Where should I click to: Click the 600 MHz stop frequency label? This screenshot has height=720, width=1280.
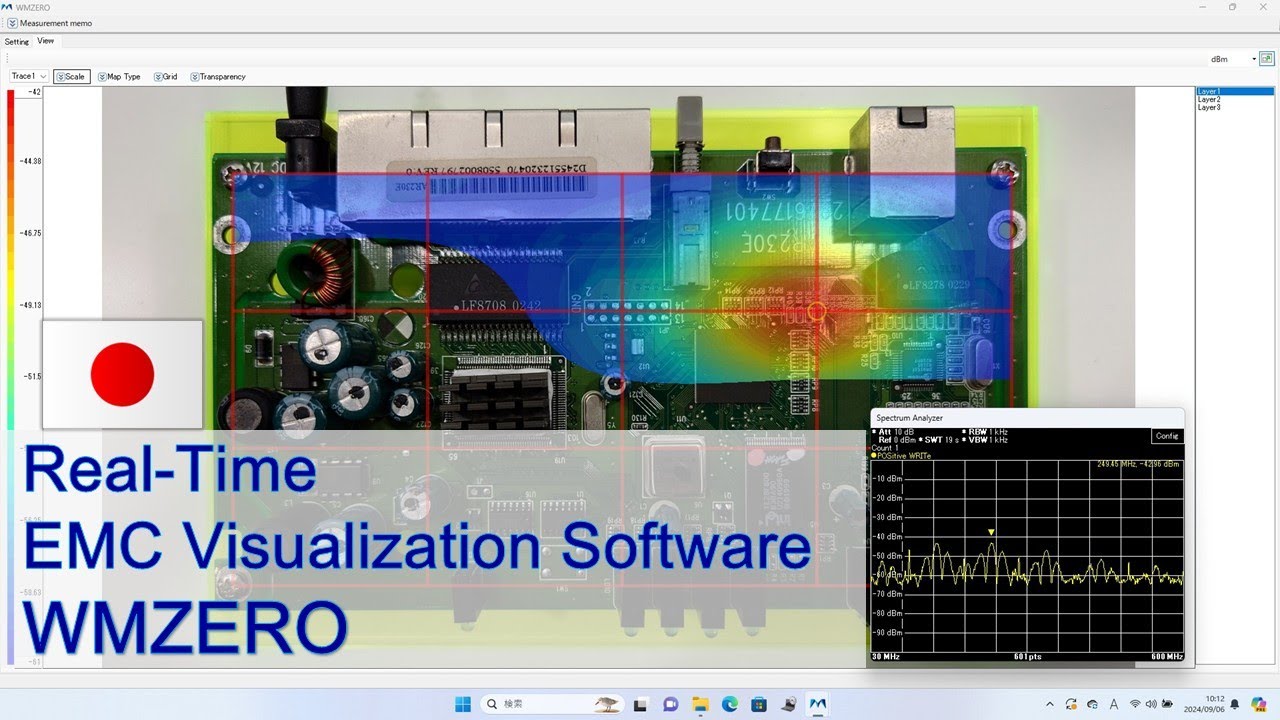click(1166, 657)
